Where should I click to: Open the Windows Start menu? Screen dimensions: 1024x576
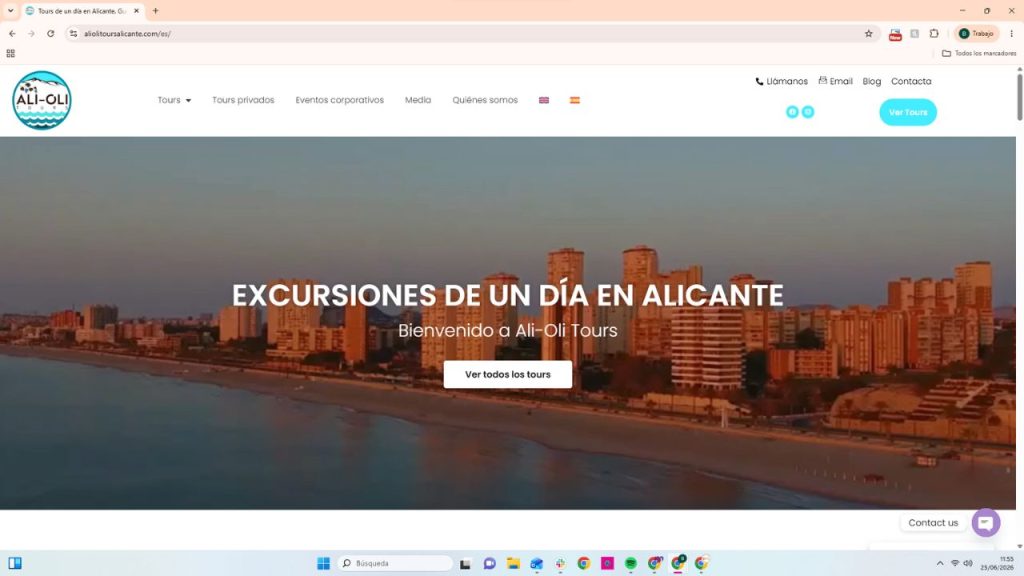pos(323,563)
